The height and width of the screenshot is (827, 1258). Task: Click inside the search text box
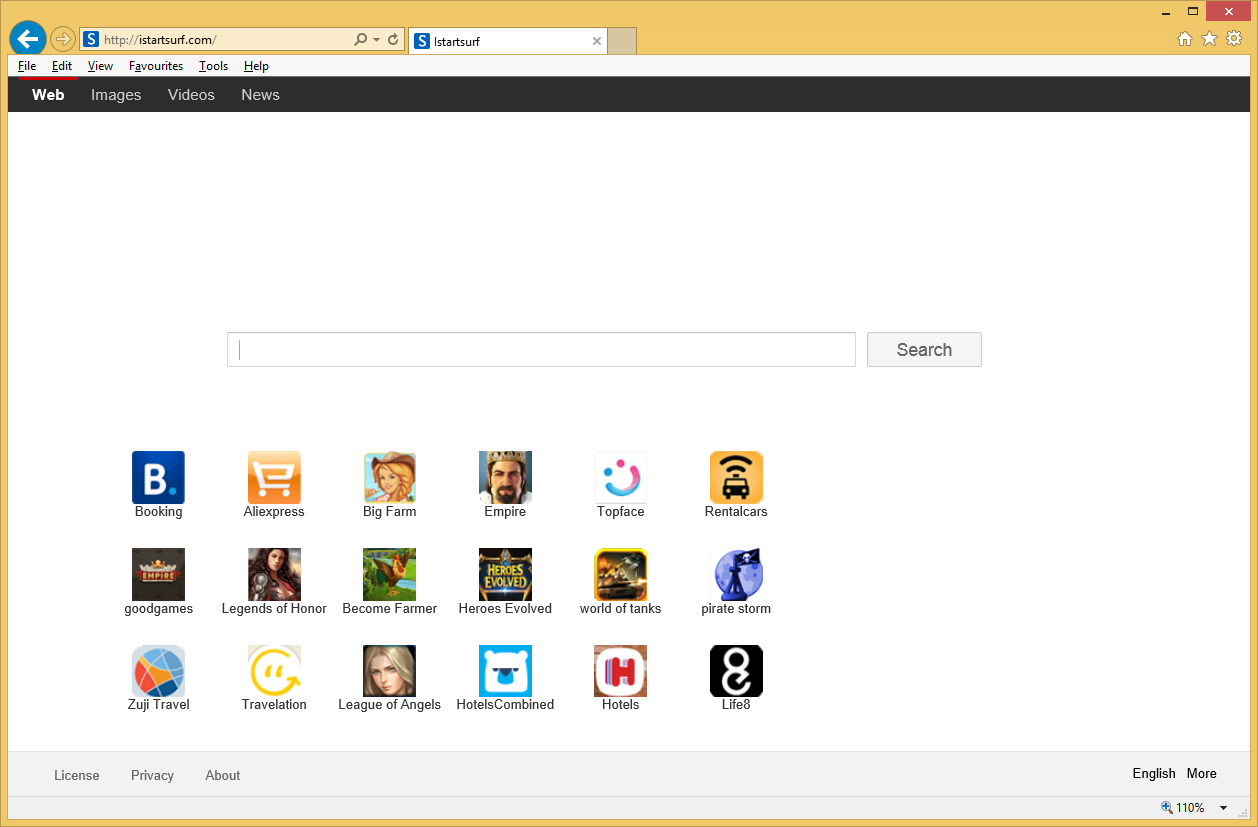pos(541,350)
